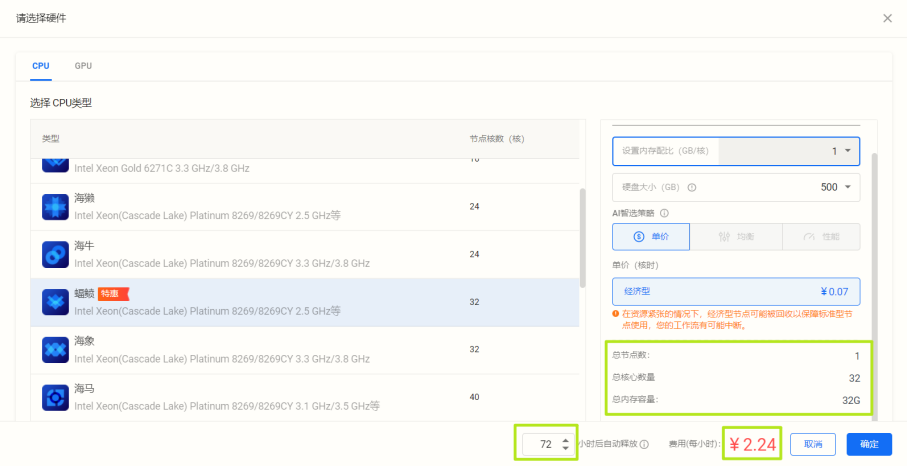Click the 总节点数 label

tap(631, 355)
